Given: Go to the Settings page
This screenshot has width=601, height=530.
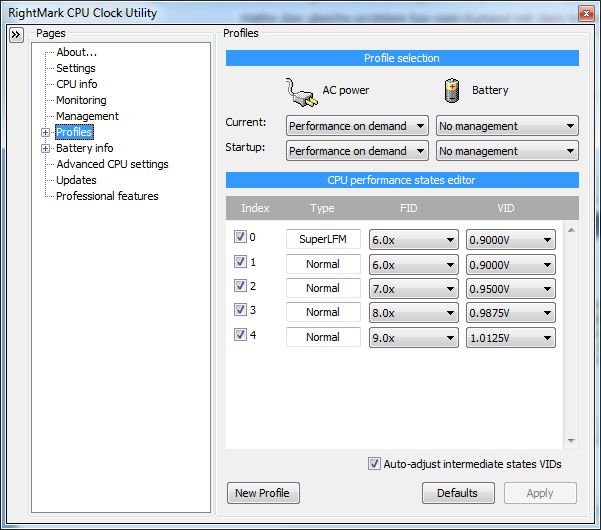Looking at the screenshot, I should (x=76, y=68).
